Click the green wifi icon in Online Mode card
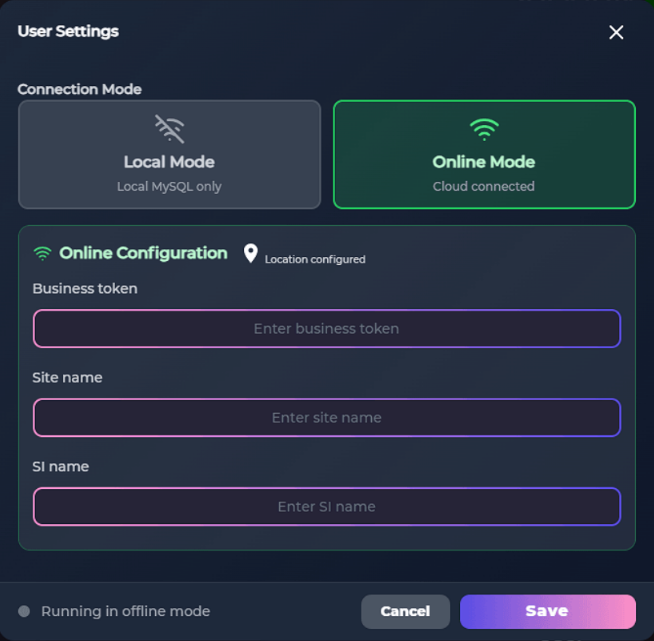654x641 pixels. tap(484, 129)
